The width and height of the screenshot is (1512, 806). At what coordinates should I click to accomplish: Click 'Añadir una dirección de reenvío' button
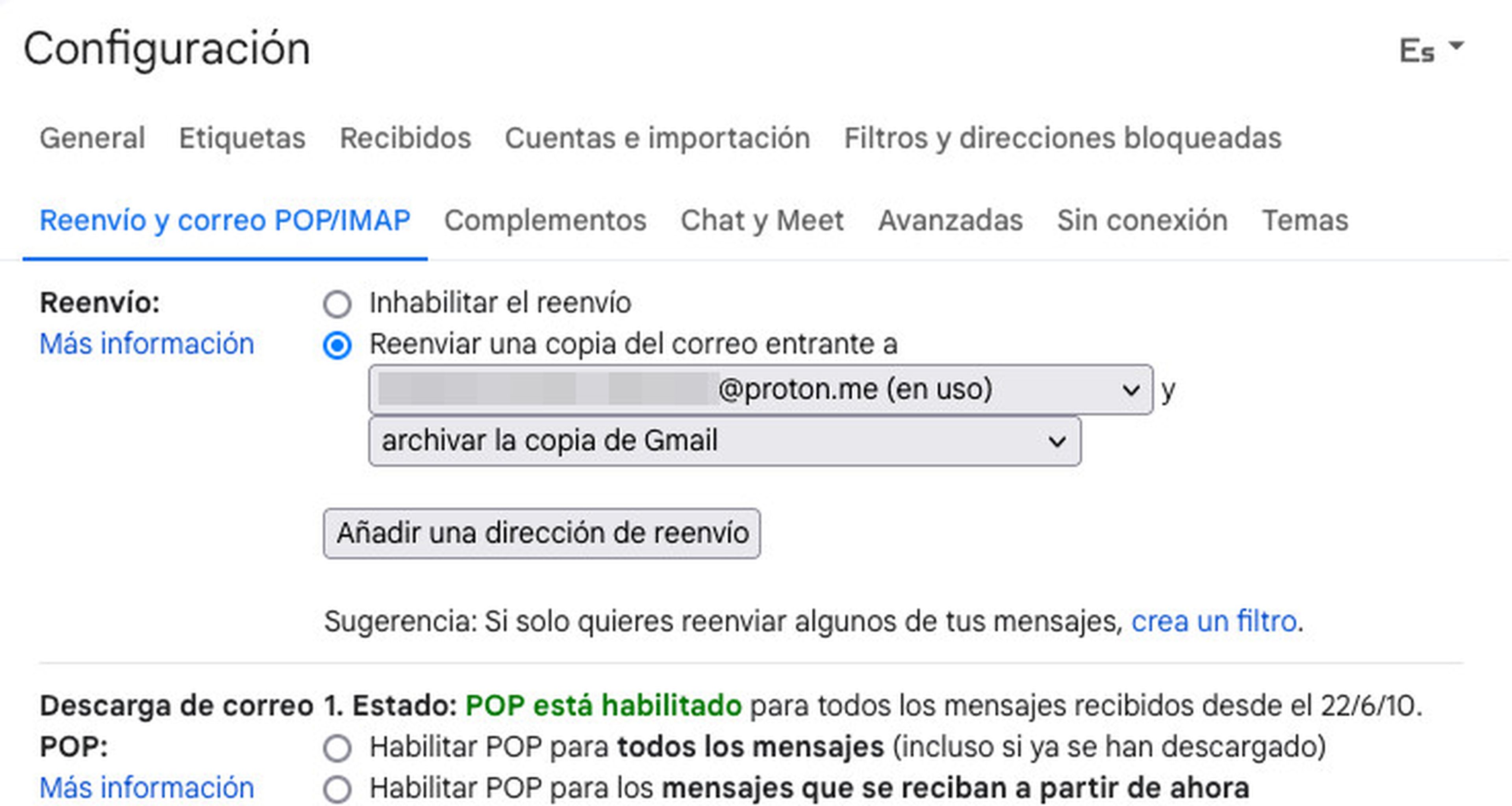coord(542,533)
